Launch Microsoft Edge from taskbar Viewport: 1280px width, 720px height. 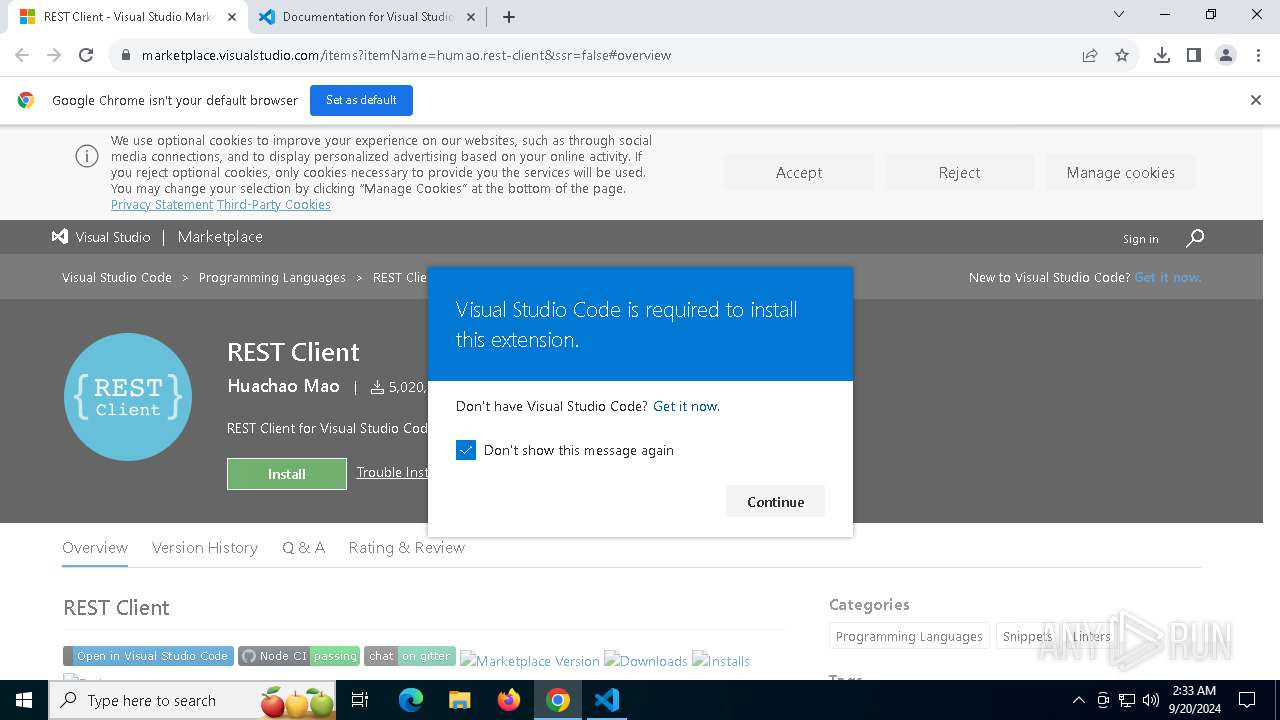411,700
